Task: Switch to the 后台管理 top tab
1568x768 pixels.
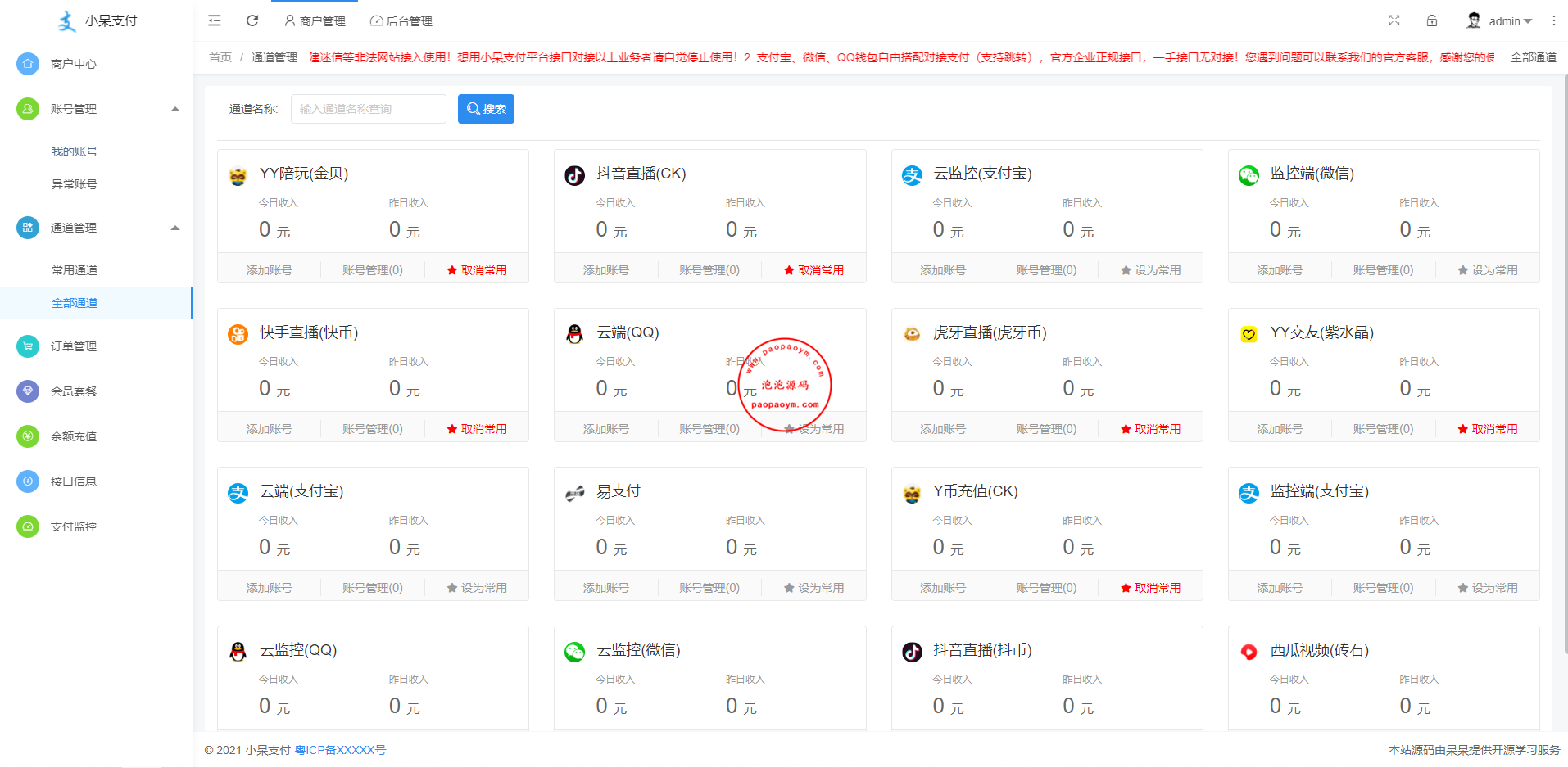Action: [401, 21]
